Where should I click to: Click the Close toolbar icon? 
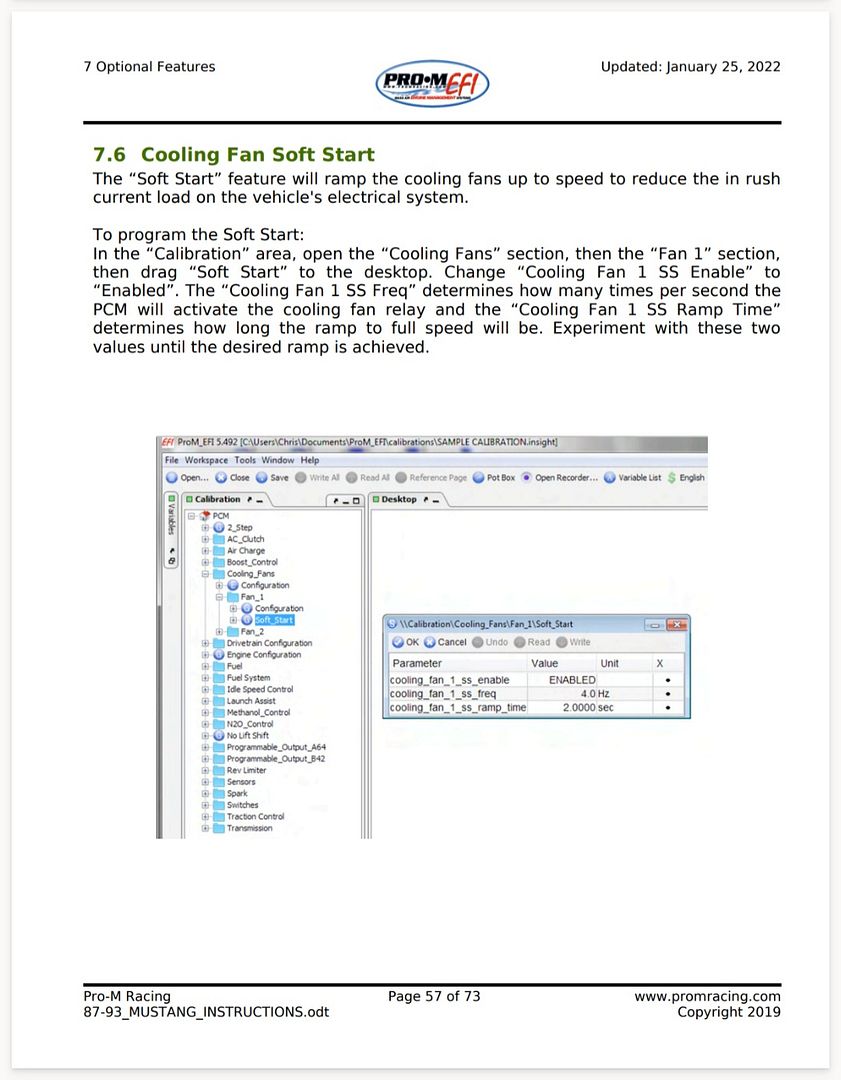click(x=221, y=477)
